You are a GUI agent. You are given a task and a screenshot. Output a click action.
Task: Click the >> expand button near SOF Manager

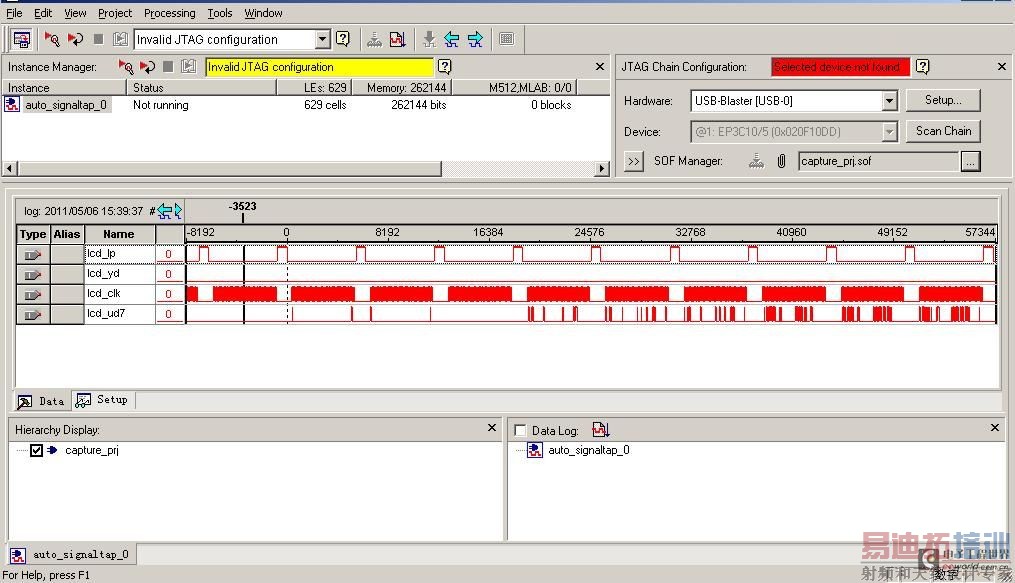coord(634,162)
